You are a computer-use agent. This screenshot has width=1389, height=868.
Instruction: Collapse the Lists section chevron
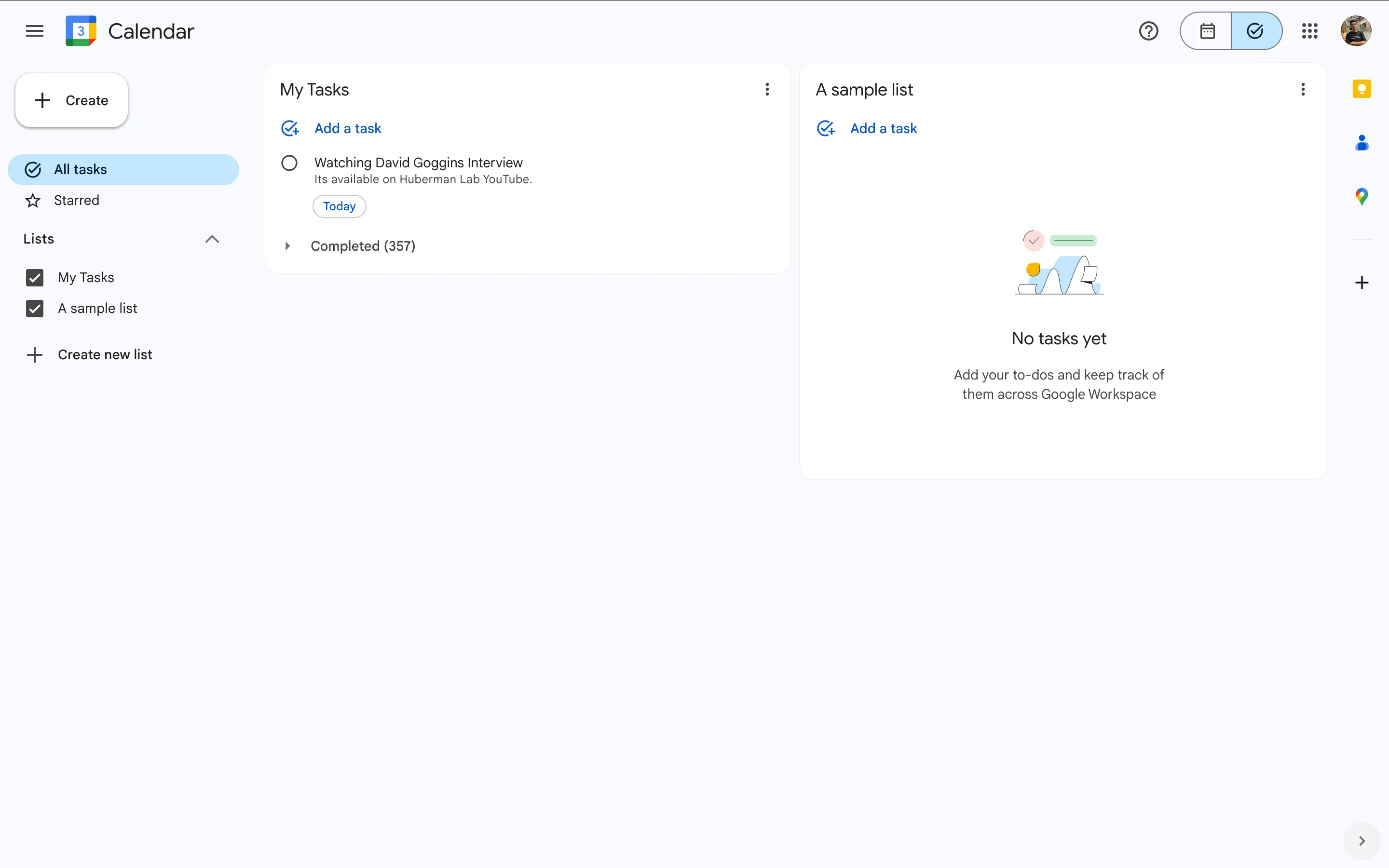click(212, 239)
